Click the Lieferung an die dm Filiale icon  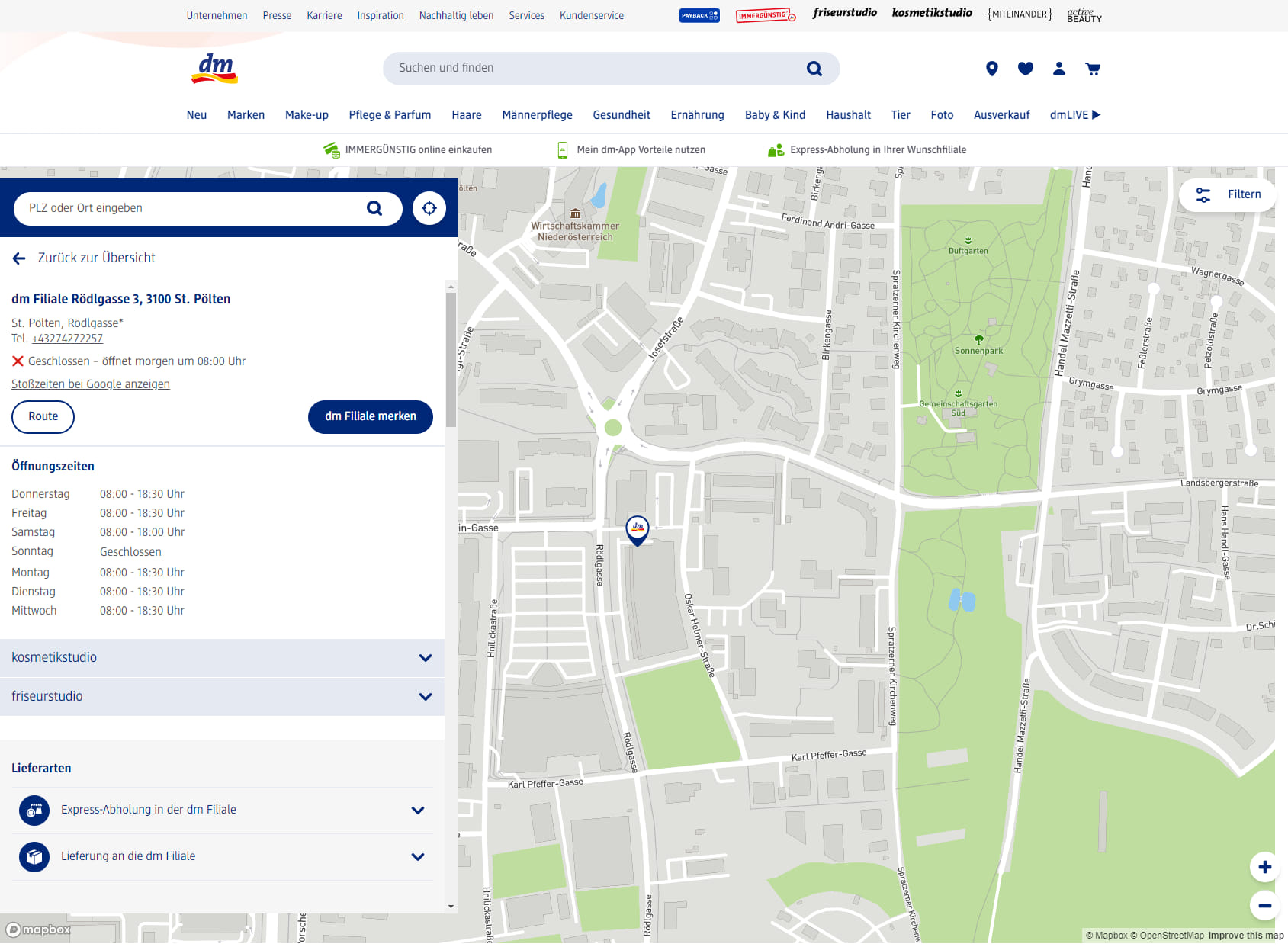click(x=34, y=857)
